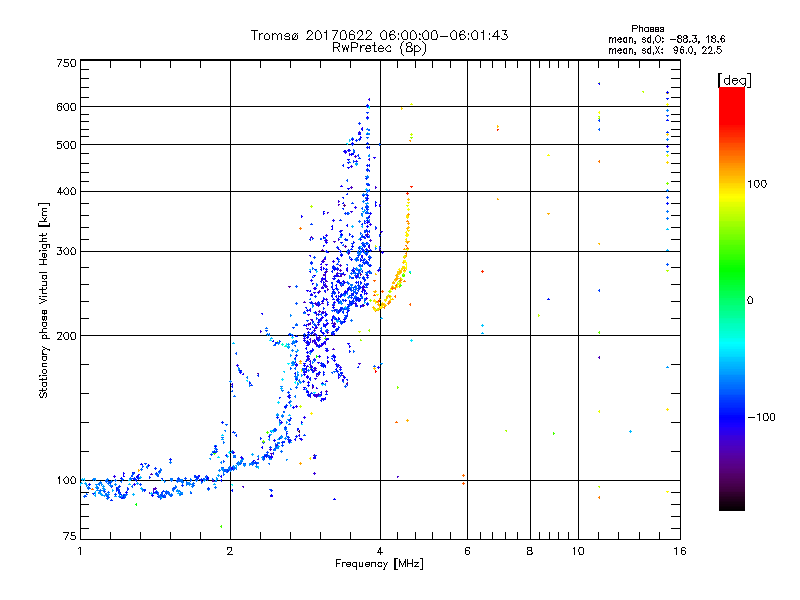Click the colorbar "-100" degree label
The height and width of the screenshot is (600, 800).
pos(761,417)
